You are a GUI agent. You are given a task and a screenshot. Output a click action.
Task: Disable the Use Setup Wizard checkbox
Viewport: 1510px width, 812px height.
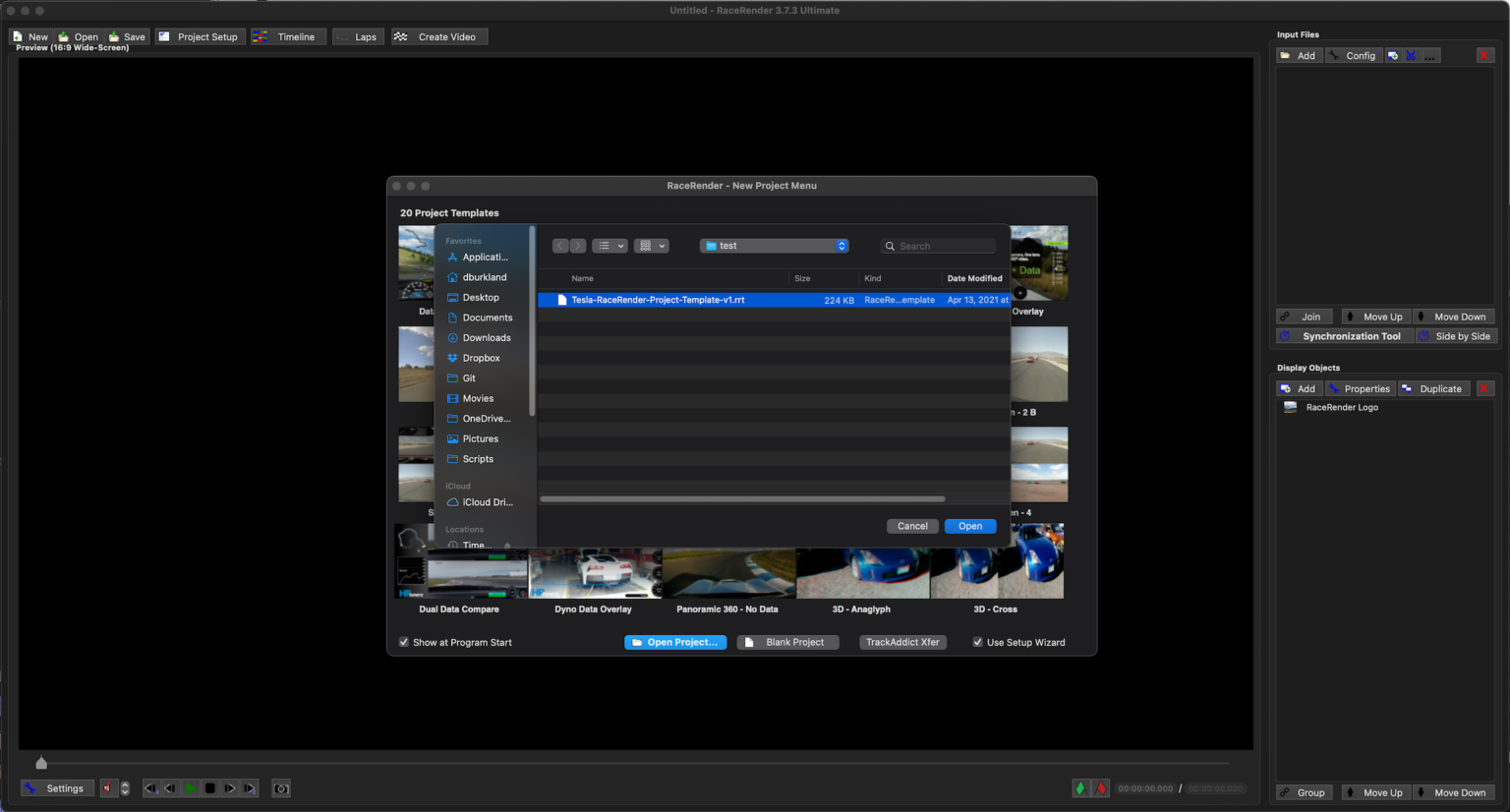(977, 641)
